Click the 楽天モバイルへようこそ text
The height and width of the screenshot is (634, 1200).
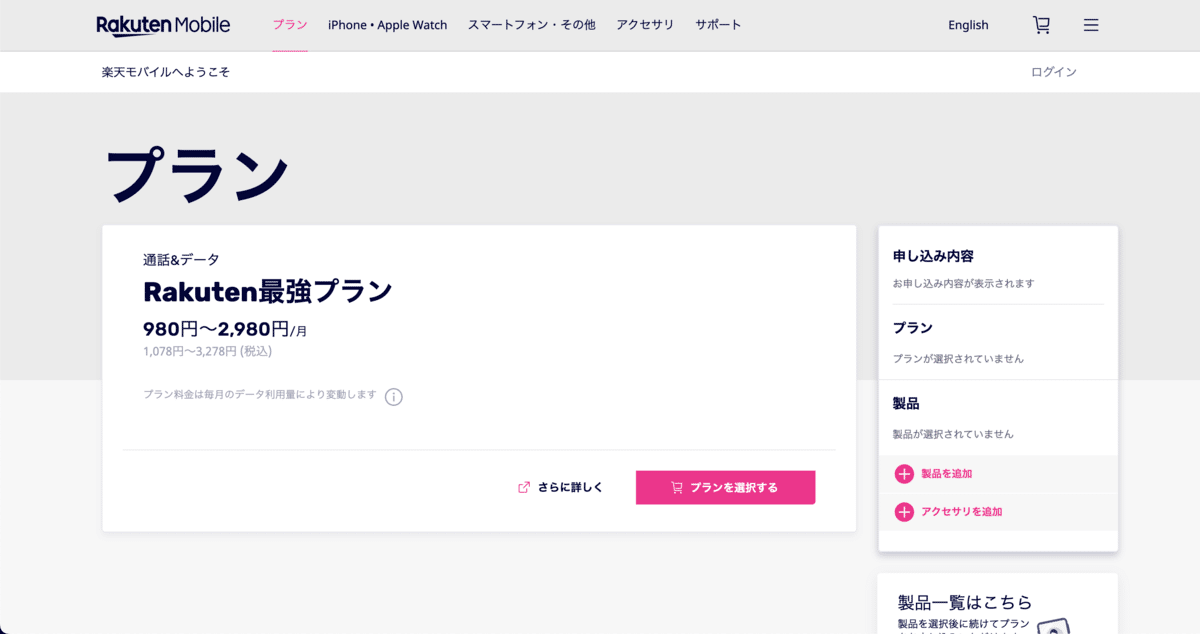click(x=166, y=72)
